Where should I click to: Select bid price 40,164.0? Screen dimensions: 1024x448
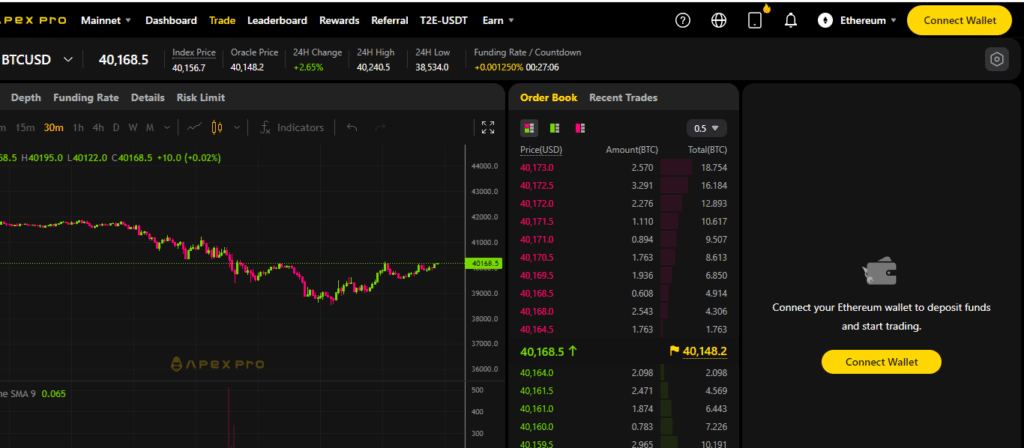tap(537, 373)
